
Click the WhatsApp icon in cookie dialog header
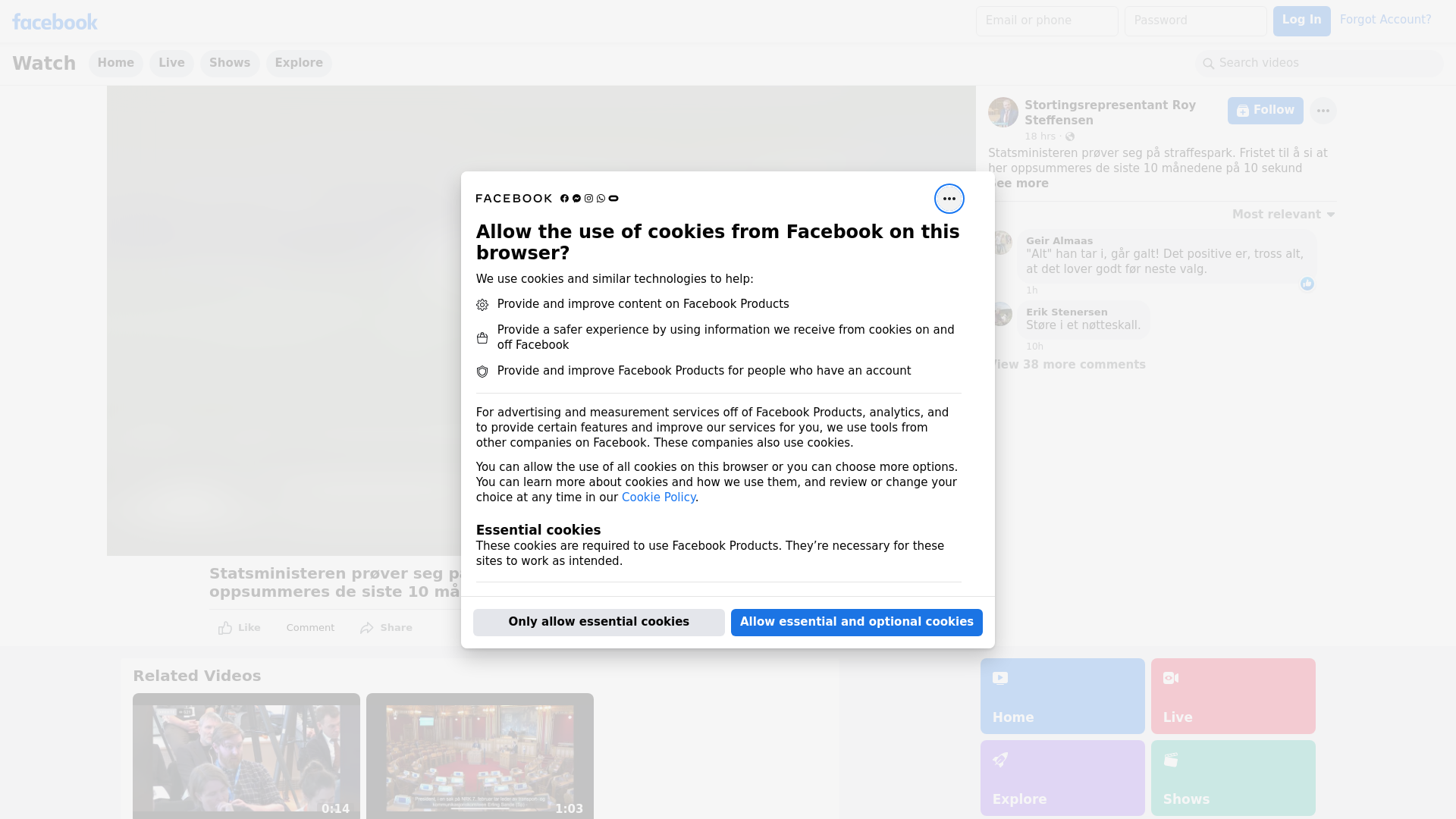(x=601, y=199)
